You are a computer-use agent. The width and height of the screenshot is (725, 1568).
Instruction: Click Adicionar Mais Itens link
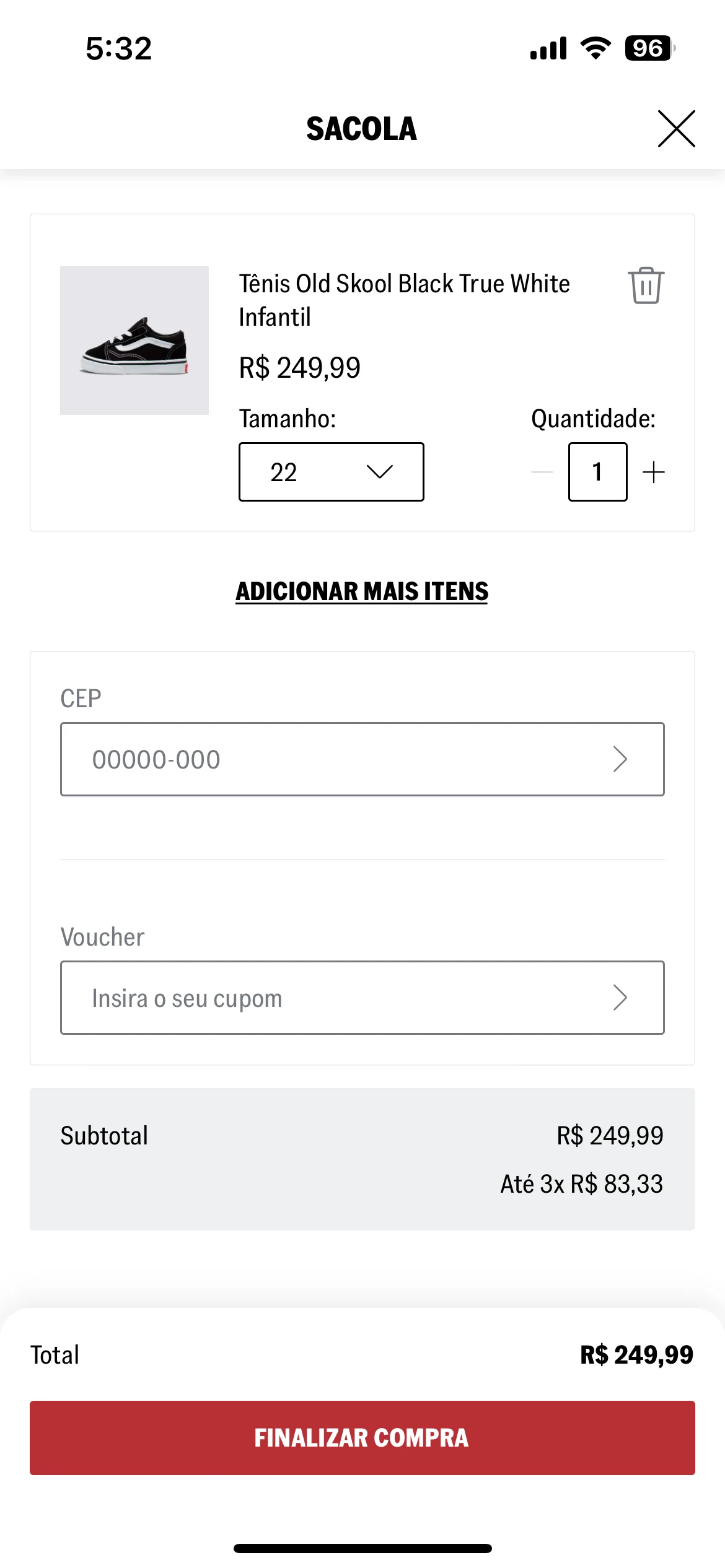click(362, 591)
